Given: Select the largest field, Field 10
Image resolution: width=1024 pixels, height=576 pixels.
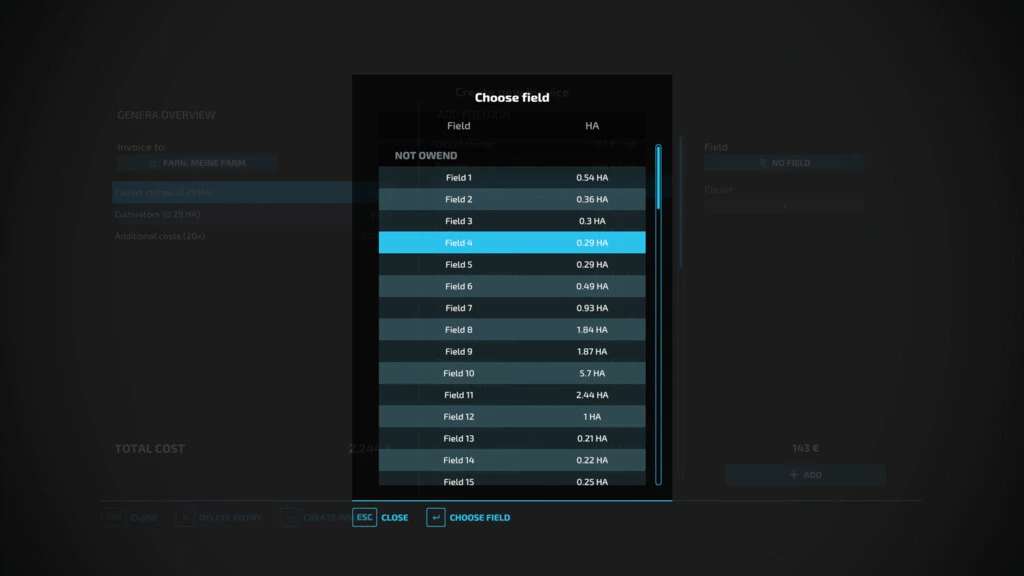Looking at the screenshot, I should (x=512, y=374).
